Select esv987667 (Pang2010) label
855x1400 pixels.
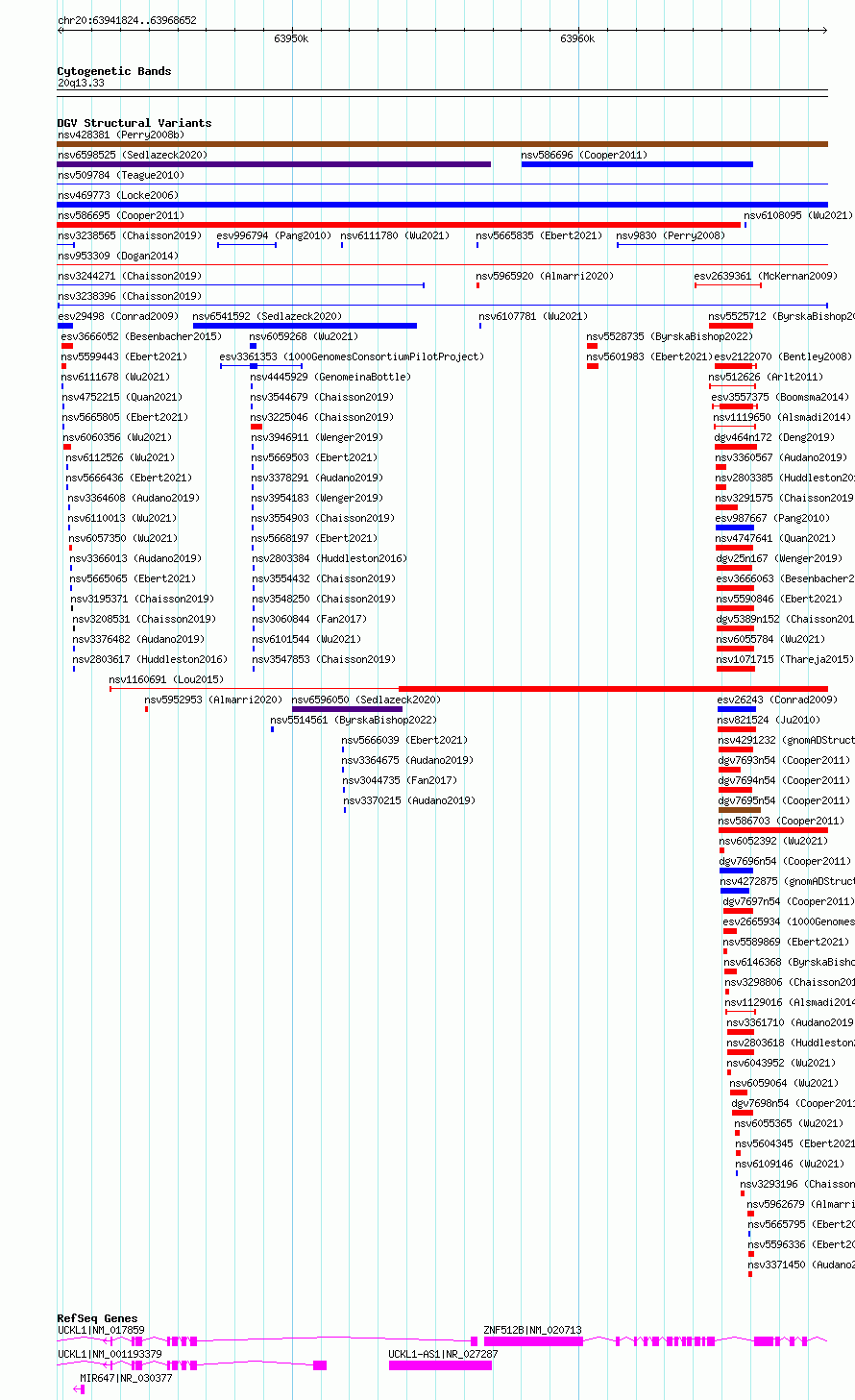[x=772, y=518]
